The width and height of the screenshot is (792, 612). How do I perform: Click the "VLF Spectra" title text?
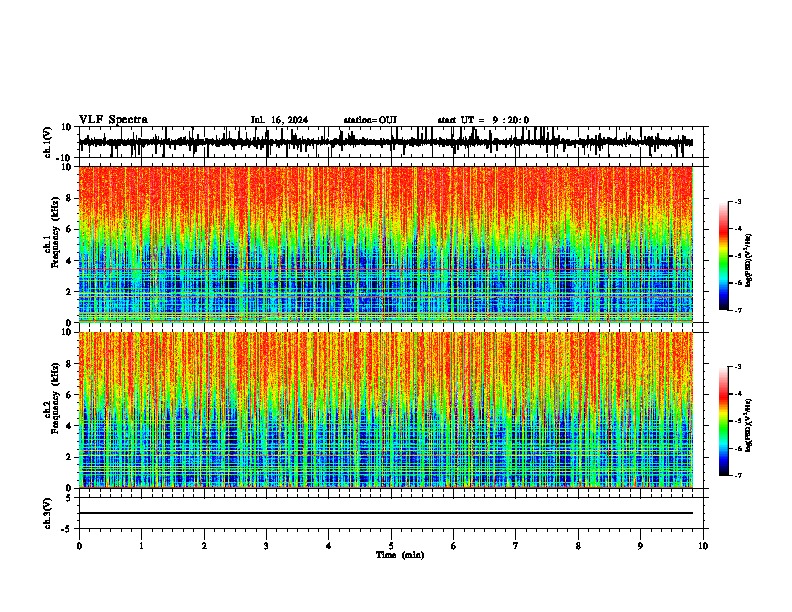pos(113,120)
